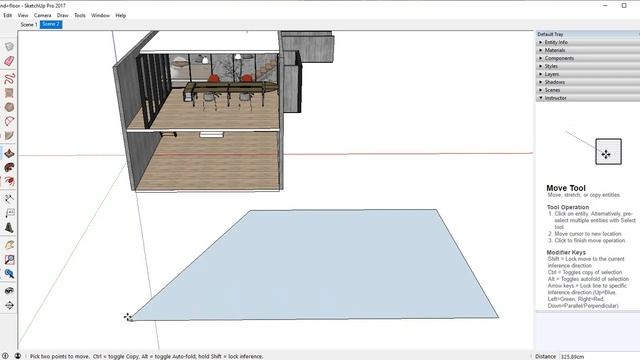The image size is (640, 360).
Task: Select the Offset tool
Action: click(9, 181)
